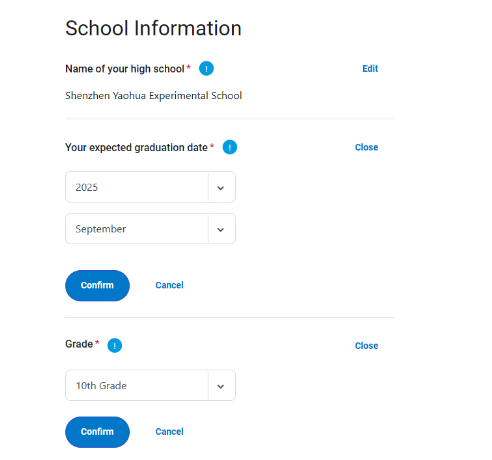Click the chevron arrow of the September selector
The width and height of the screenshot is (492, 460).
(221, 230)
